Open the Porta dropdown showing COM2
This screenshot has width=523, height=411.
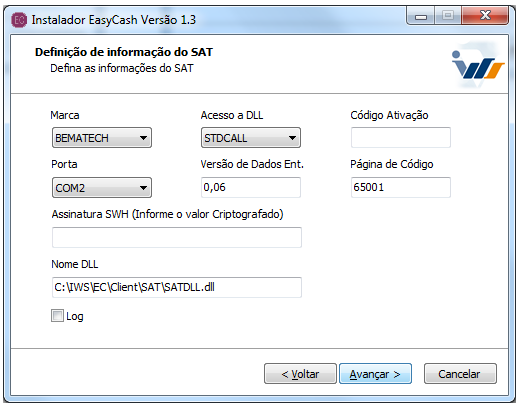point(102,187)
